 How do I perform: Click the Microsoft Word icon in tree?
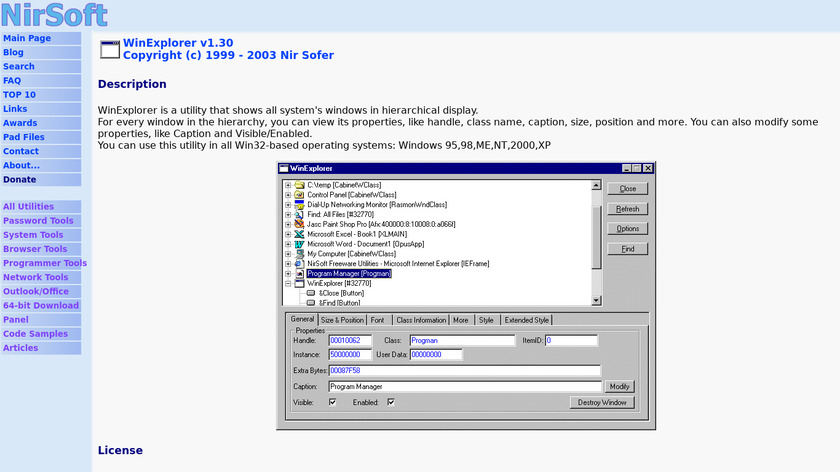click(299, 244)
